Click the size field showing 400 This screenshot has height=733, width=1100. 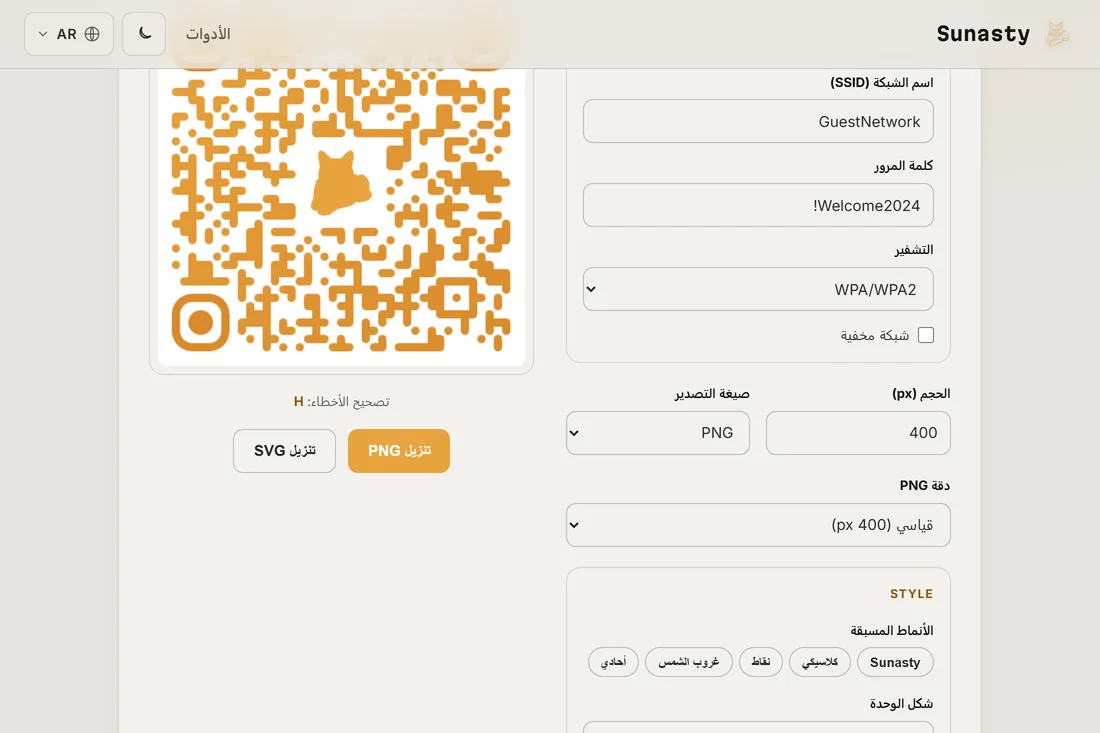tap(858, 433)
